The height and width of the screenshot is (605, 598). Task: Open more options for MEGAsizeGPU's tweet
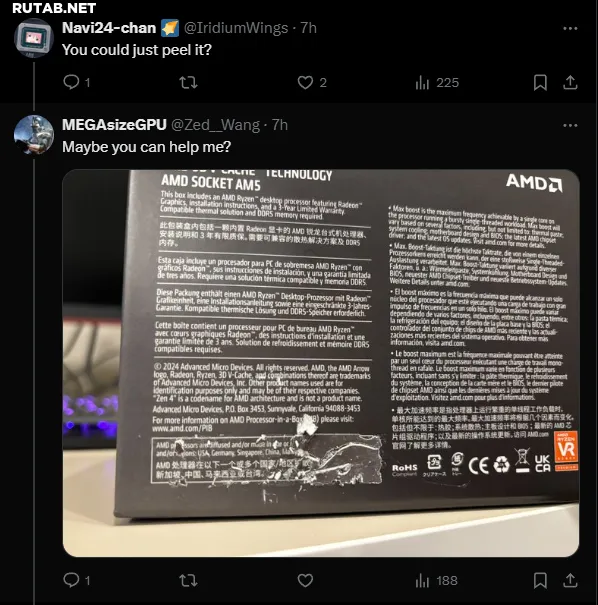pos(570,125)
